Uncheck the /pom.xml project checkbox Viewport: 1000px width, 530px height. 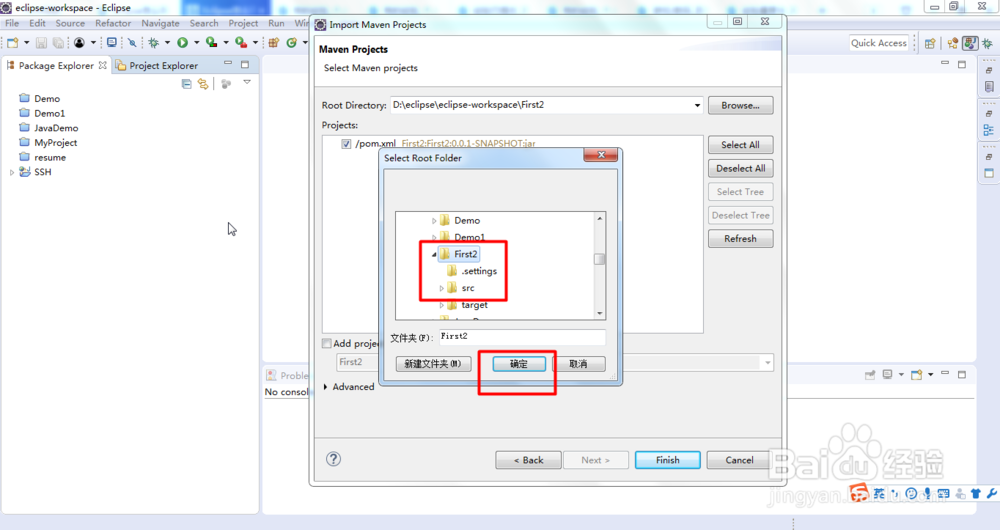coord(346,144)
